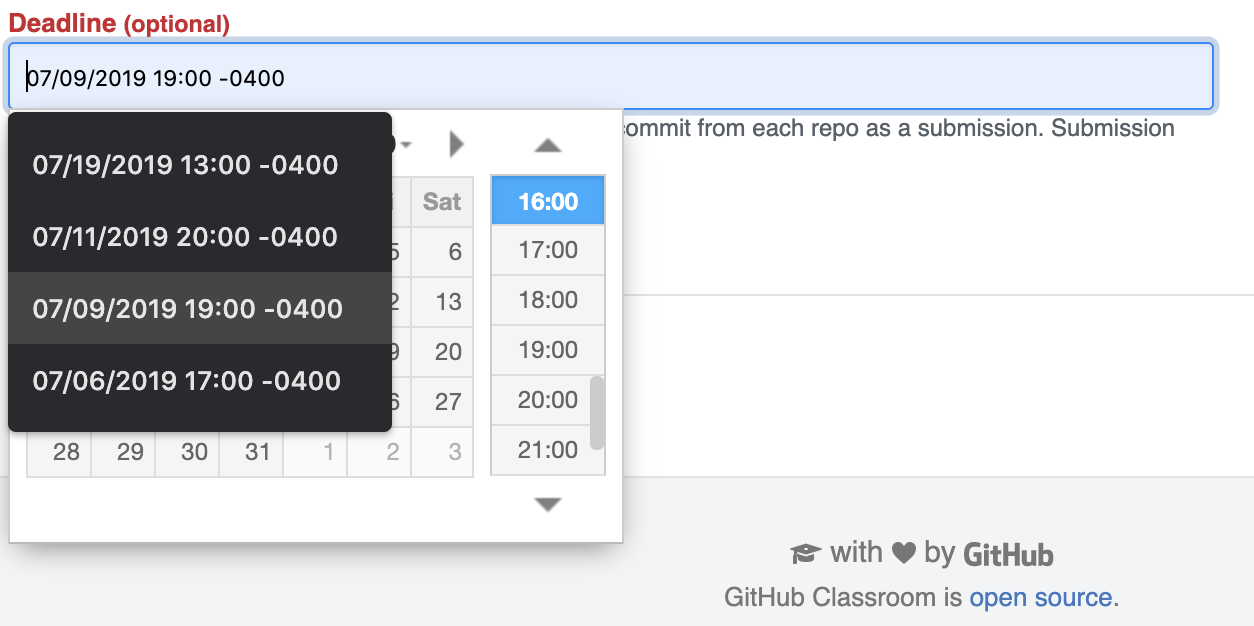Click the up arrow above the time list
Viewport: 1254px width, 626px height.
click(x=547, y=145)
